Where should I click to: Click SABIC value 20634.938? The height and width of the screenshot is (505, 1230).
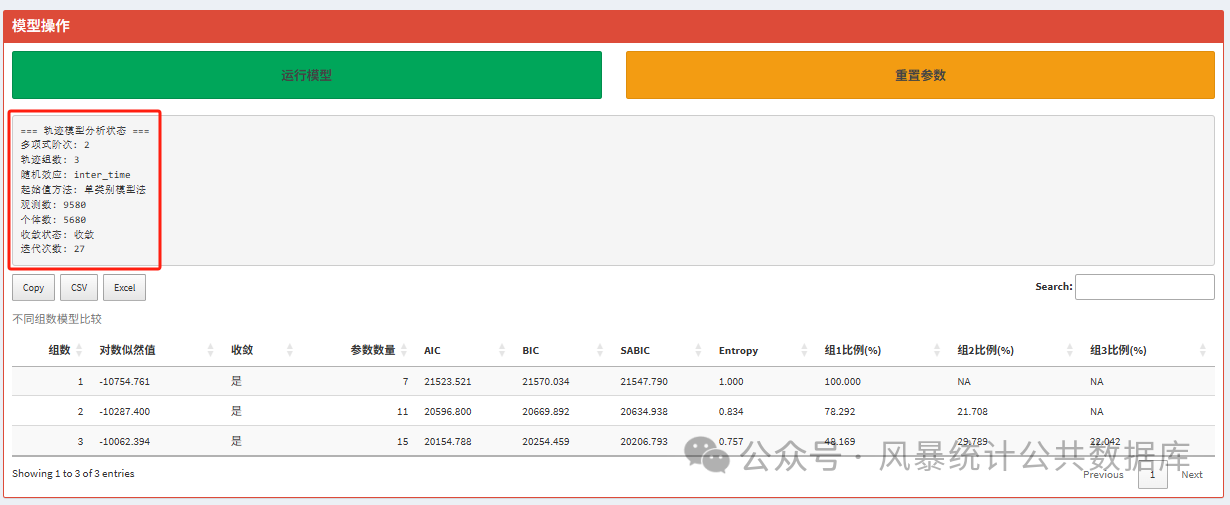(644, 412)
